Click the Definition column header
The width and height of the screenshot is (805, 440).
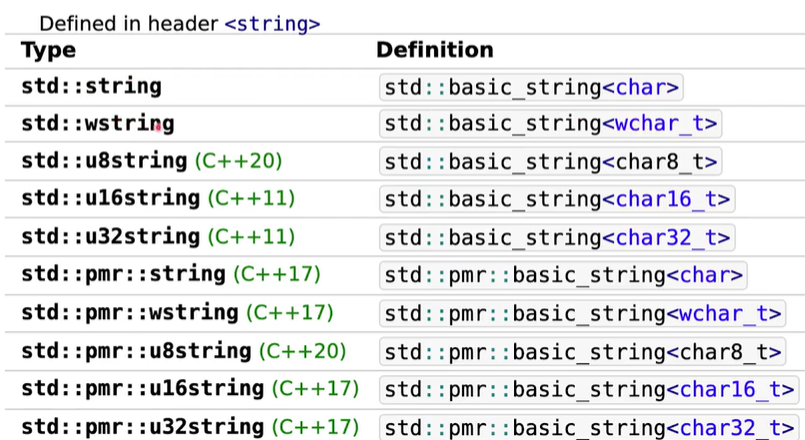(x=434, y=50)
